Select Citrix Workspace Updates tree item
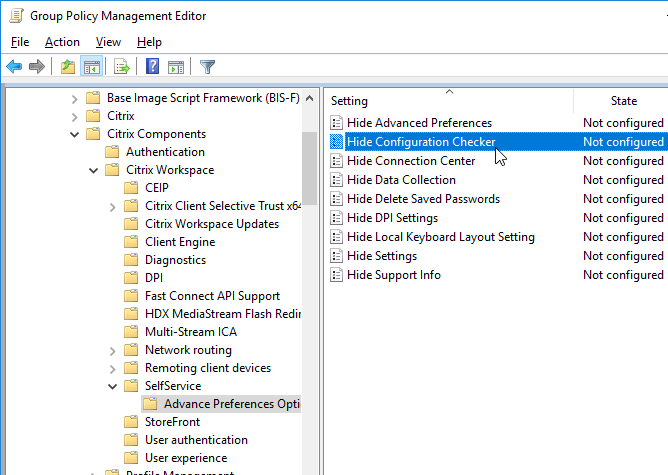Image resolution: width=668 pixels, height=475 pixels. 212,224
